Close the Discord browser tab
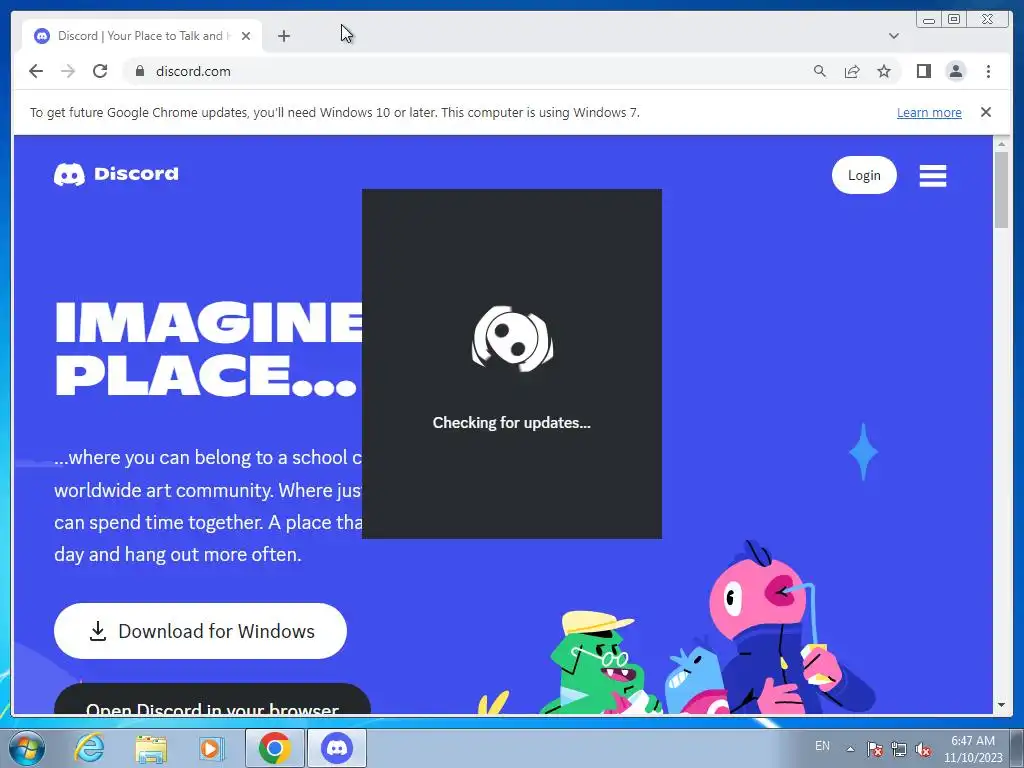The image size is (1024, 768). [x=246, y=36]
